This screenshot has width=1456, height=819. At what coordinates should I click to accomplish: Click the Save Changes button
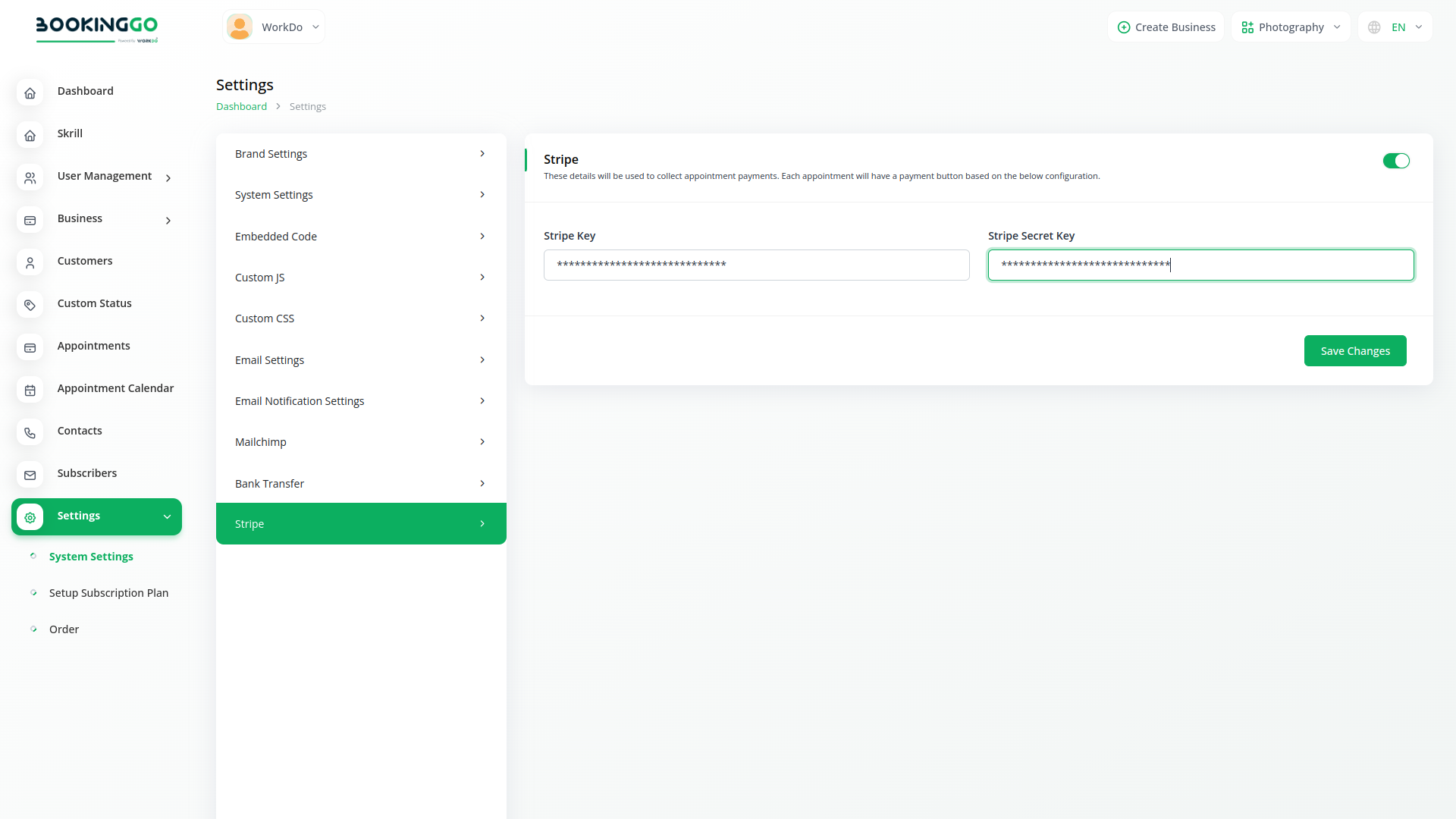[x=1354, y=350]
